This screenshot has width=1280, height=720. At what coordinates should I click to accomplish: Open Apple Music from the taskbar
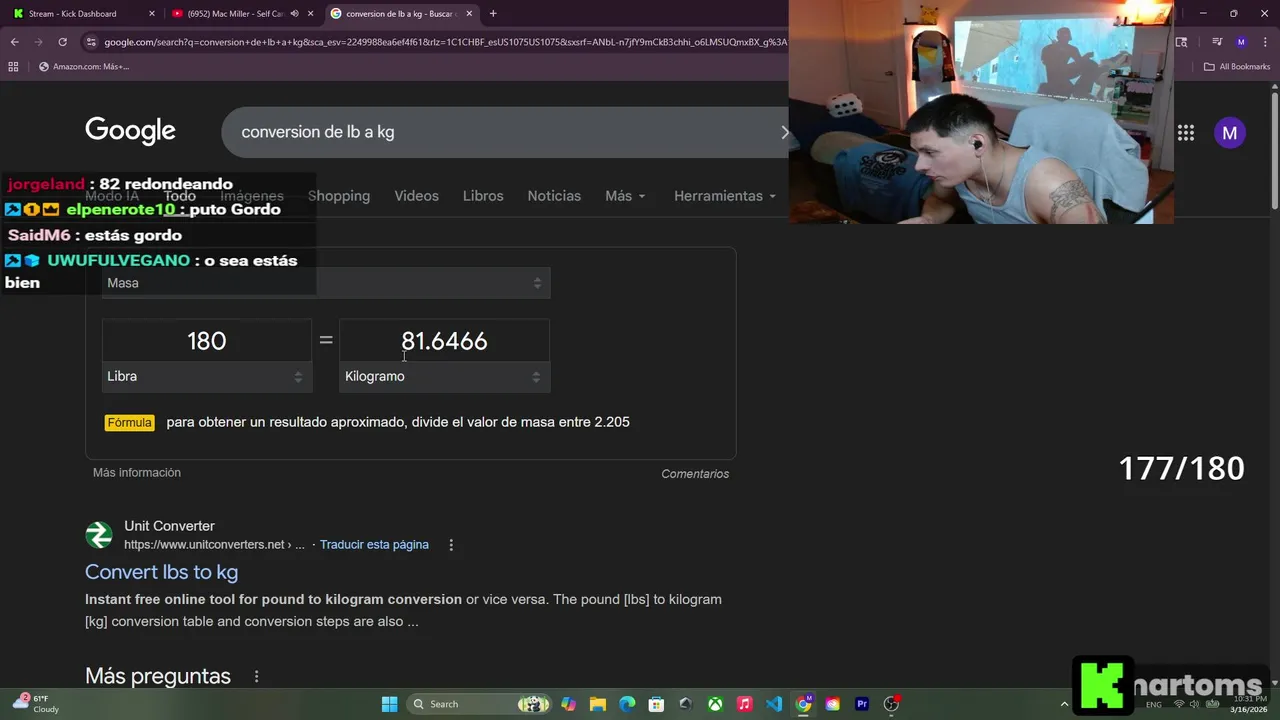tap(744, 704)
